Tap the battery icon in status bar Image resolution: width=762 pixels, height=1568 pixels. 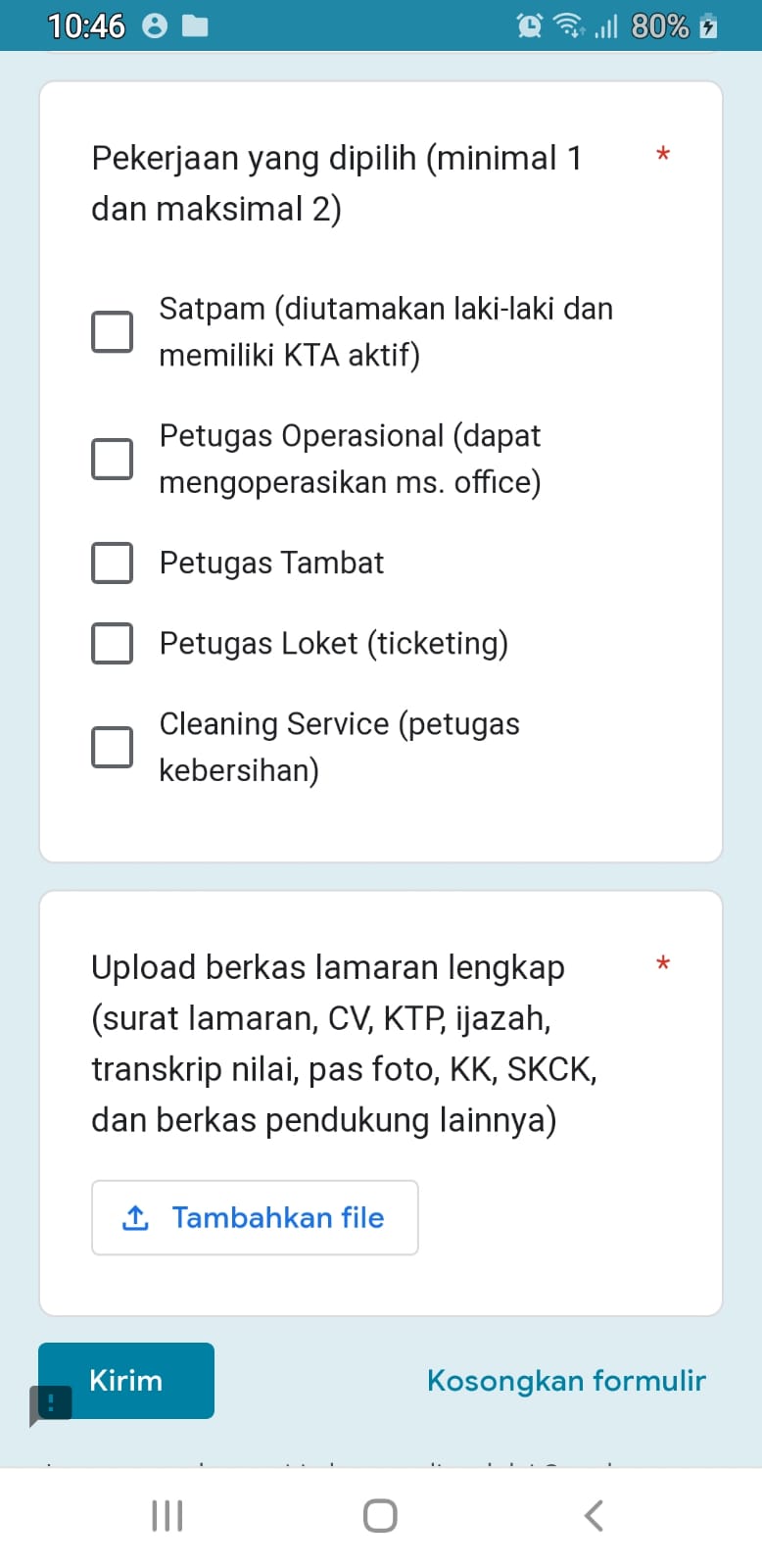tap(709, 25)
